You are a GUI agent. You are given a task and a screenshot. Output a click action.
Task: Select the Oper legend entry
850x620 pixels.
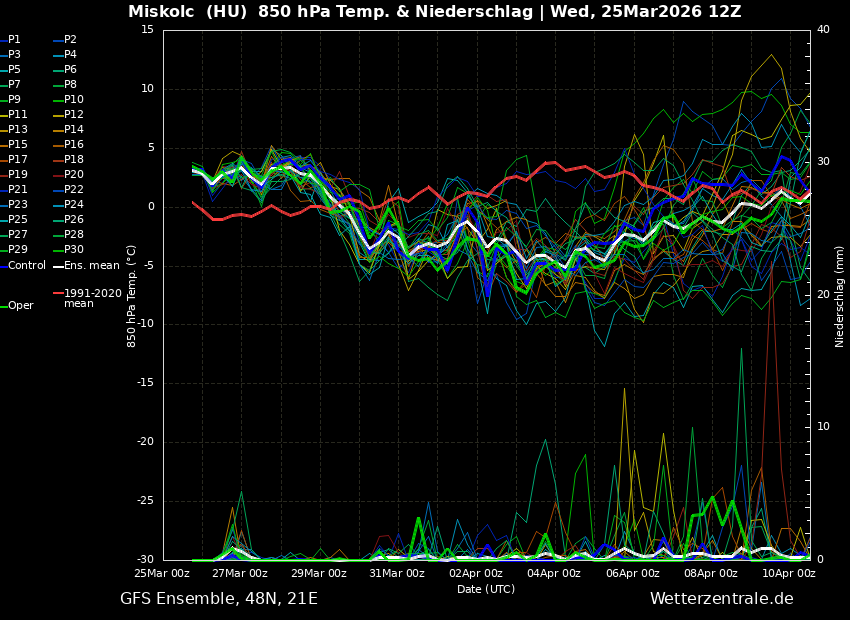[x=20, y=306]
